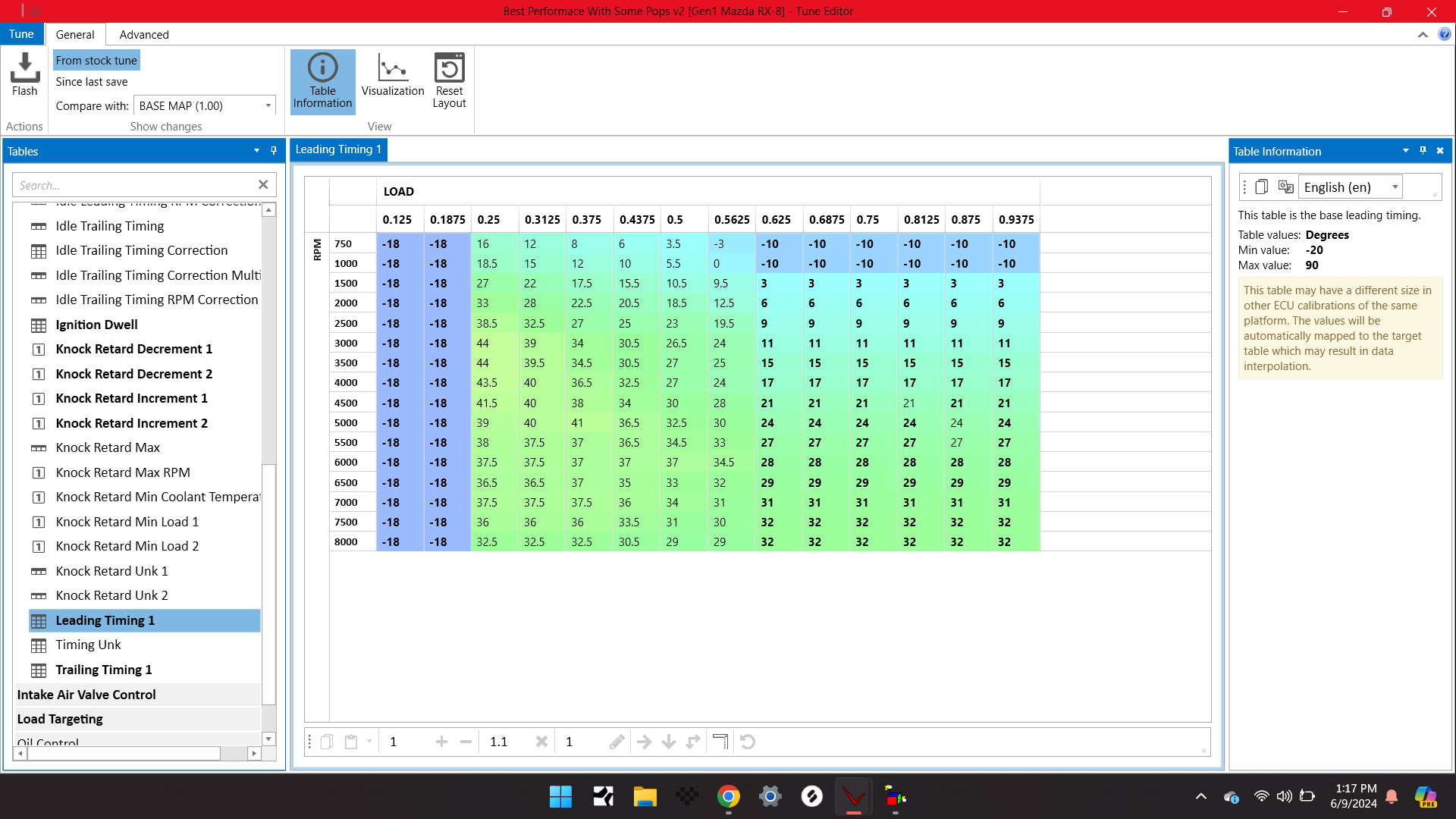Open paste options dropdown arrow
This screenshot has height=819, width=1456.
click(x=369, y=742)
